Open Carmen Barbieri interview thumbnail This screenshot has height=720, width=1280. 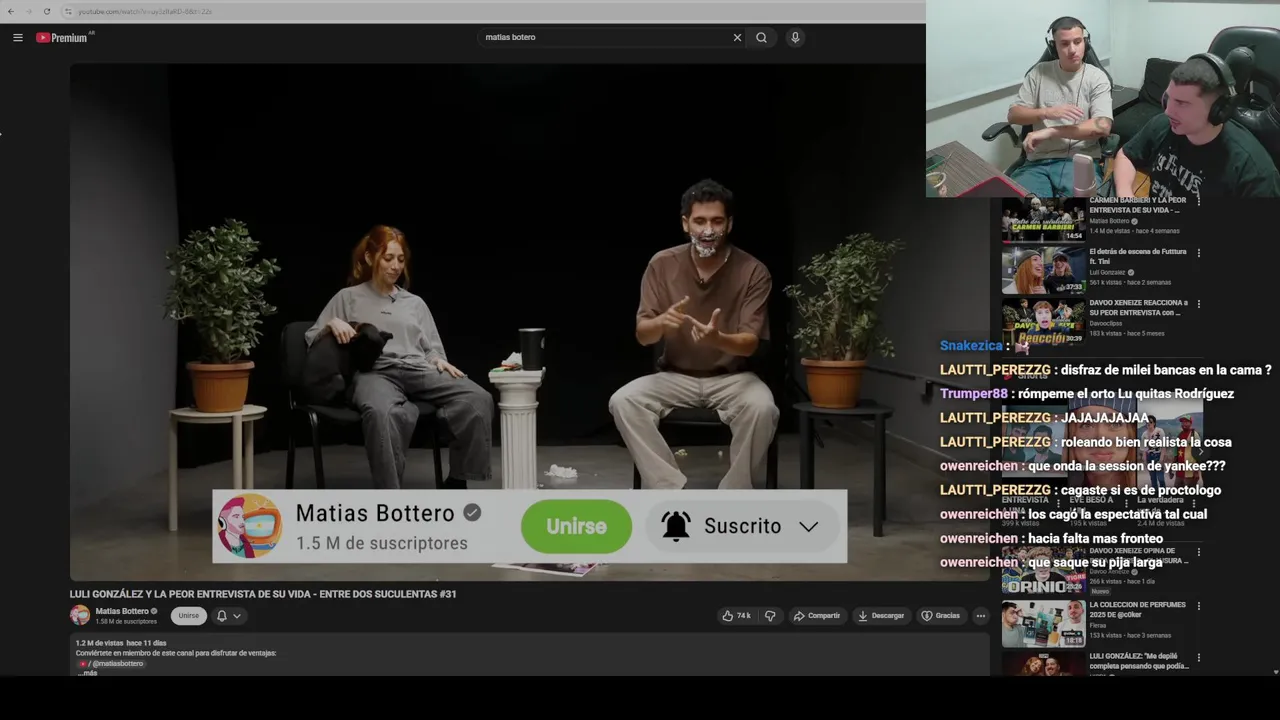click(1043, 219)
